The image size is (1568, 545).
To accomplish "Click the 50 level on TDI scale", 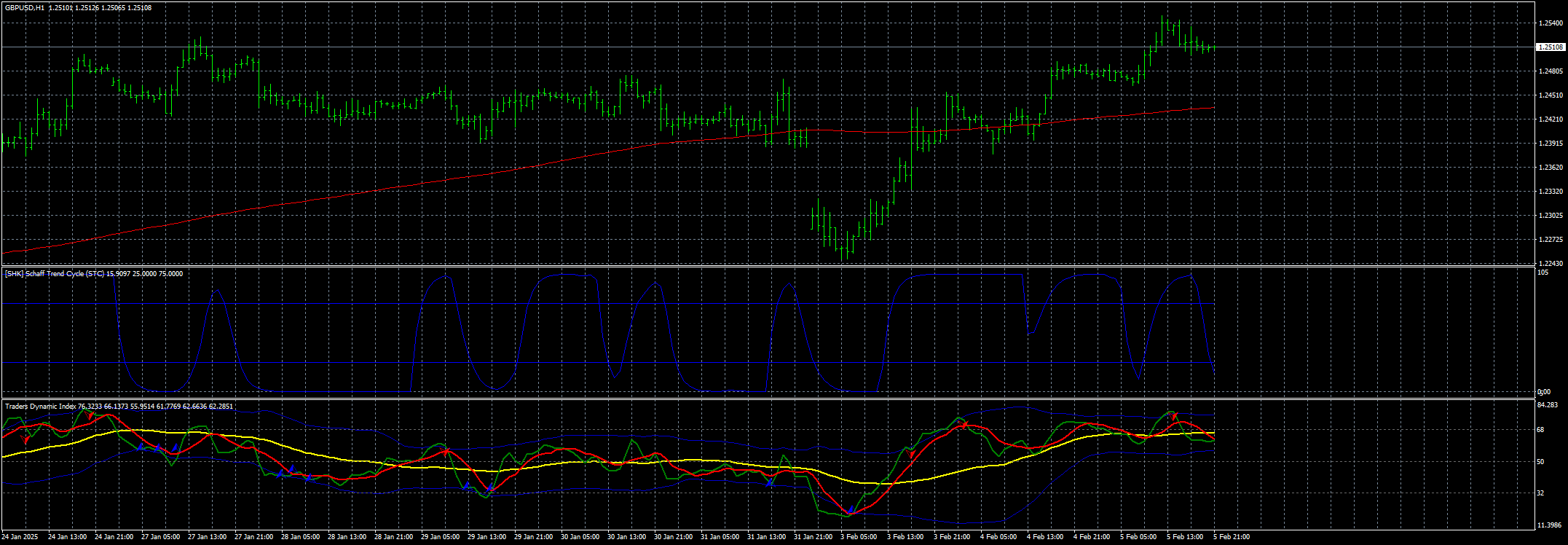I will tap(1540, 461).
